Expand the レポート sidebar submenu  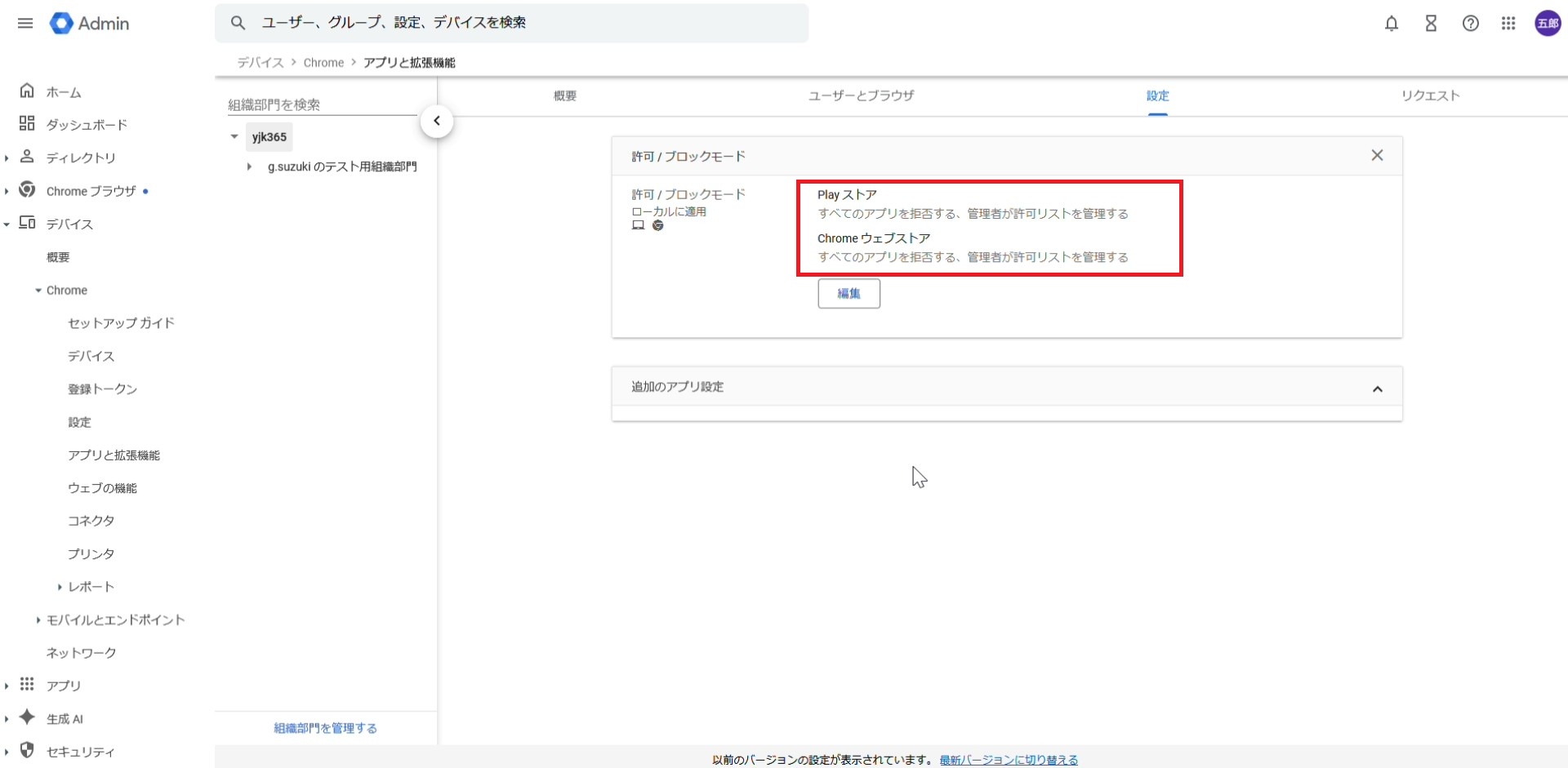tap(60, 587)
